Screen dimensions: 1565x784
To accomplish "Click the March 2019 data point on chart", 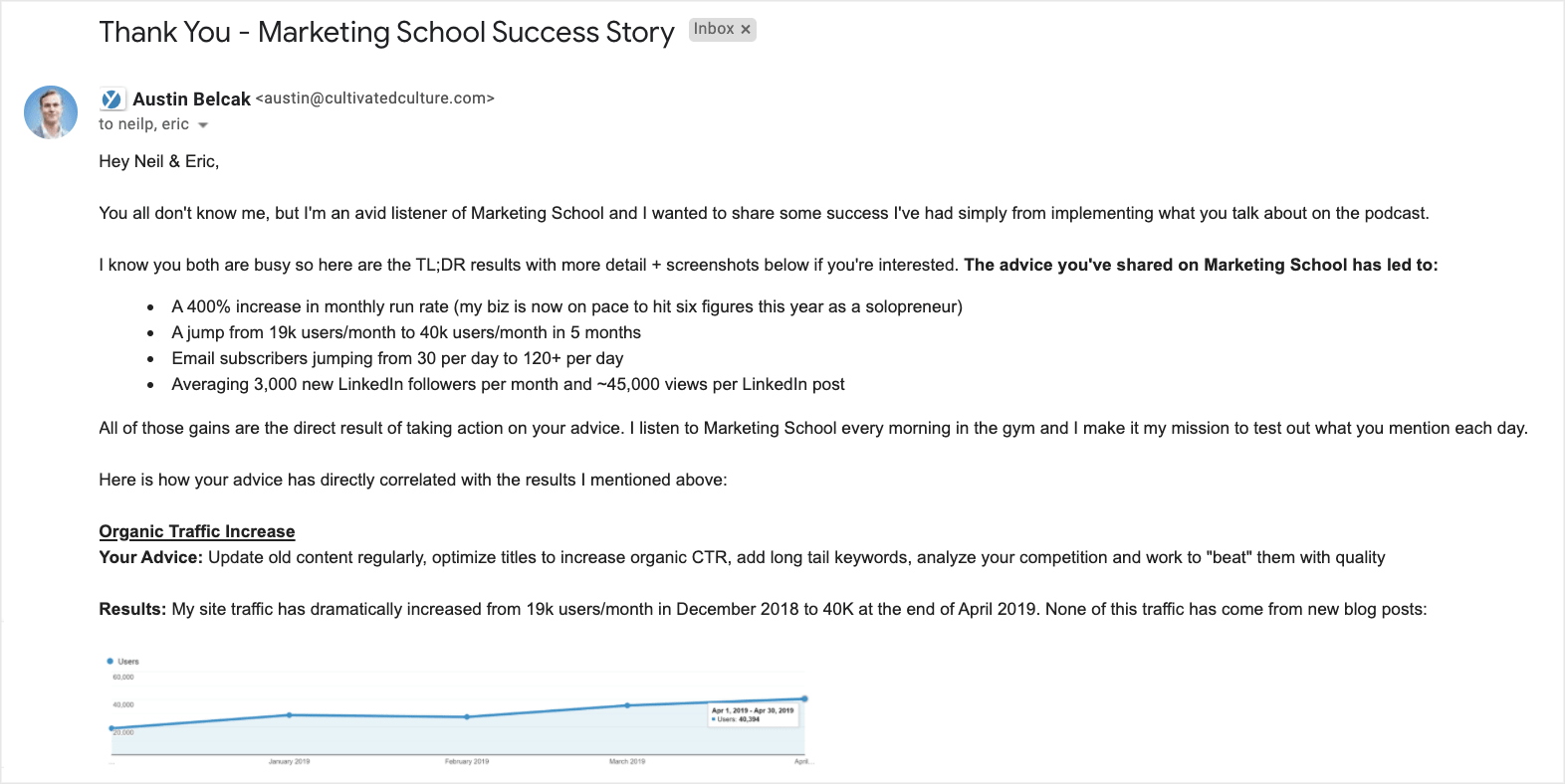I will [x=627, y=705].
